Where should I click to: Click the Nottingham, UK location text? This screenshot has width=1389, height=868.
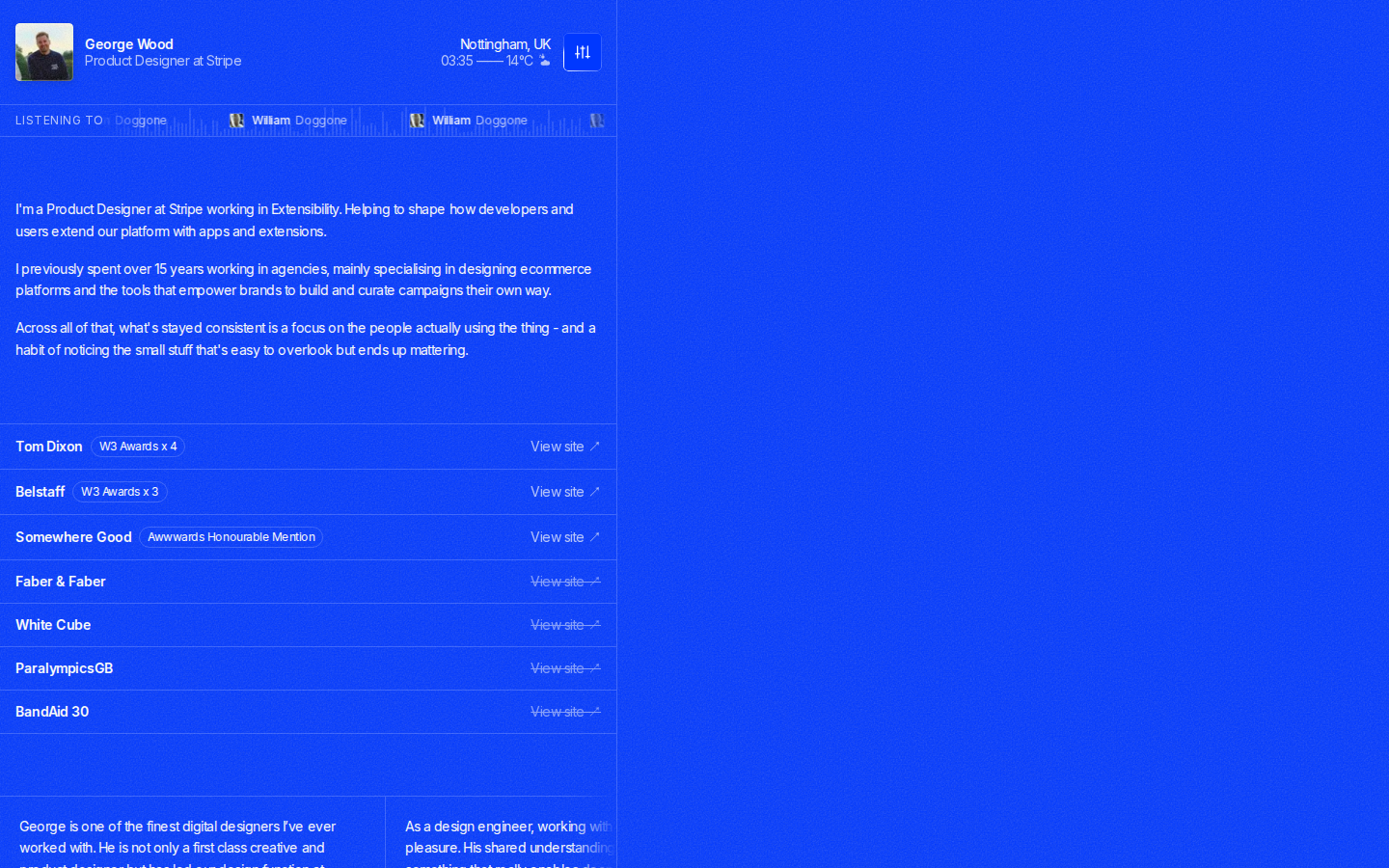click(505, 44)
